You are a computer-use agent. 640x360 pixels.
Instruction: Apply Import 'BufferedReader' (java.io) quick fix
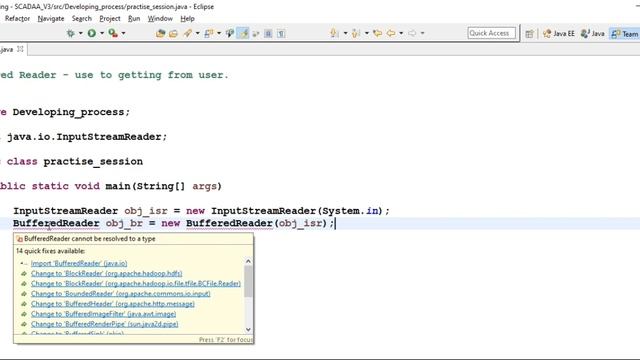(79, 263)
